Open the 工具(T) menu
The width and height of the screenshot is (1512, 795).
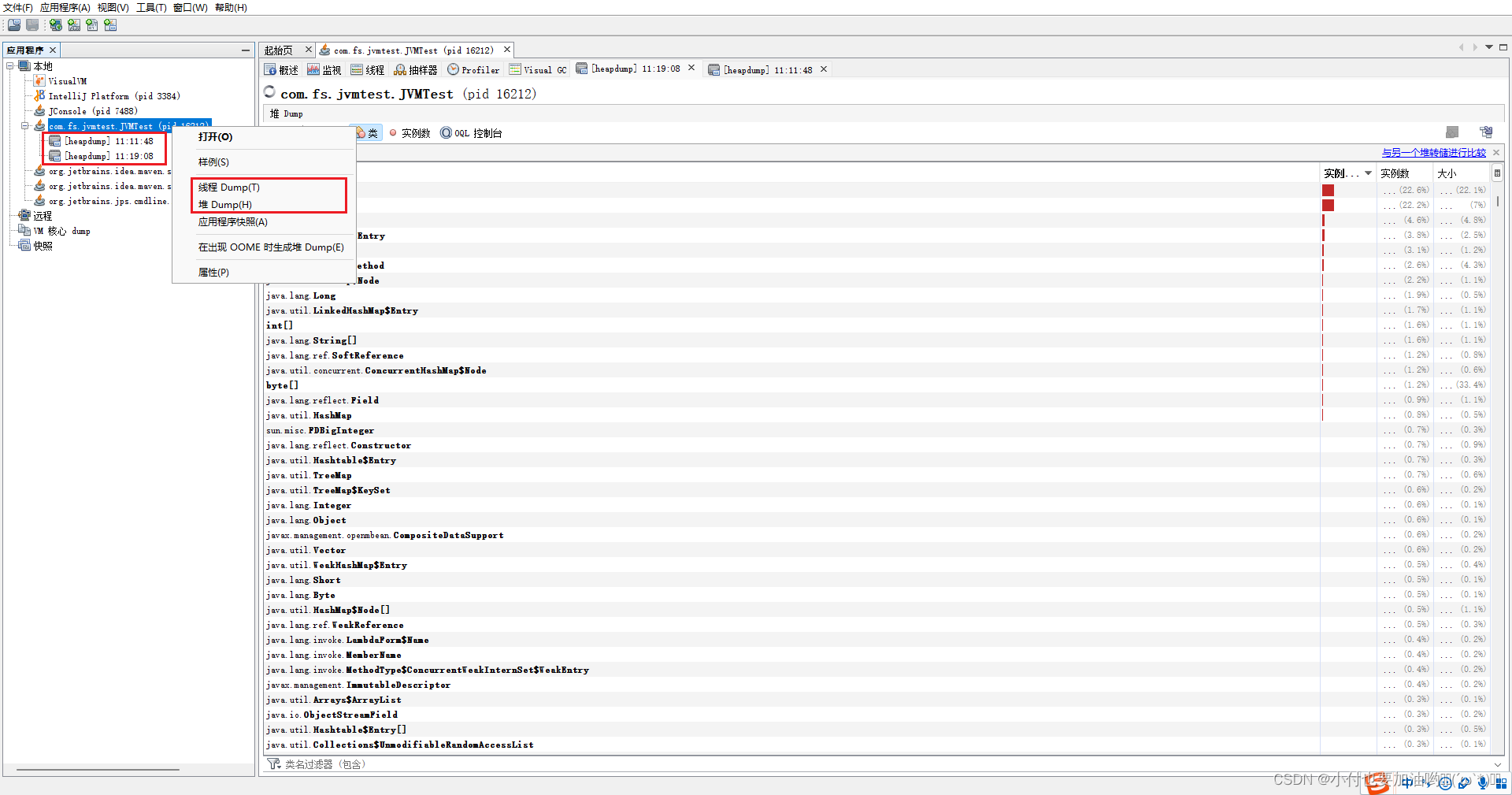click(x=151, y=8)
